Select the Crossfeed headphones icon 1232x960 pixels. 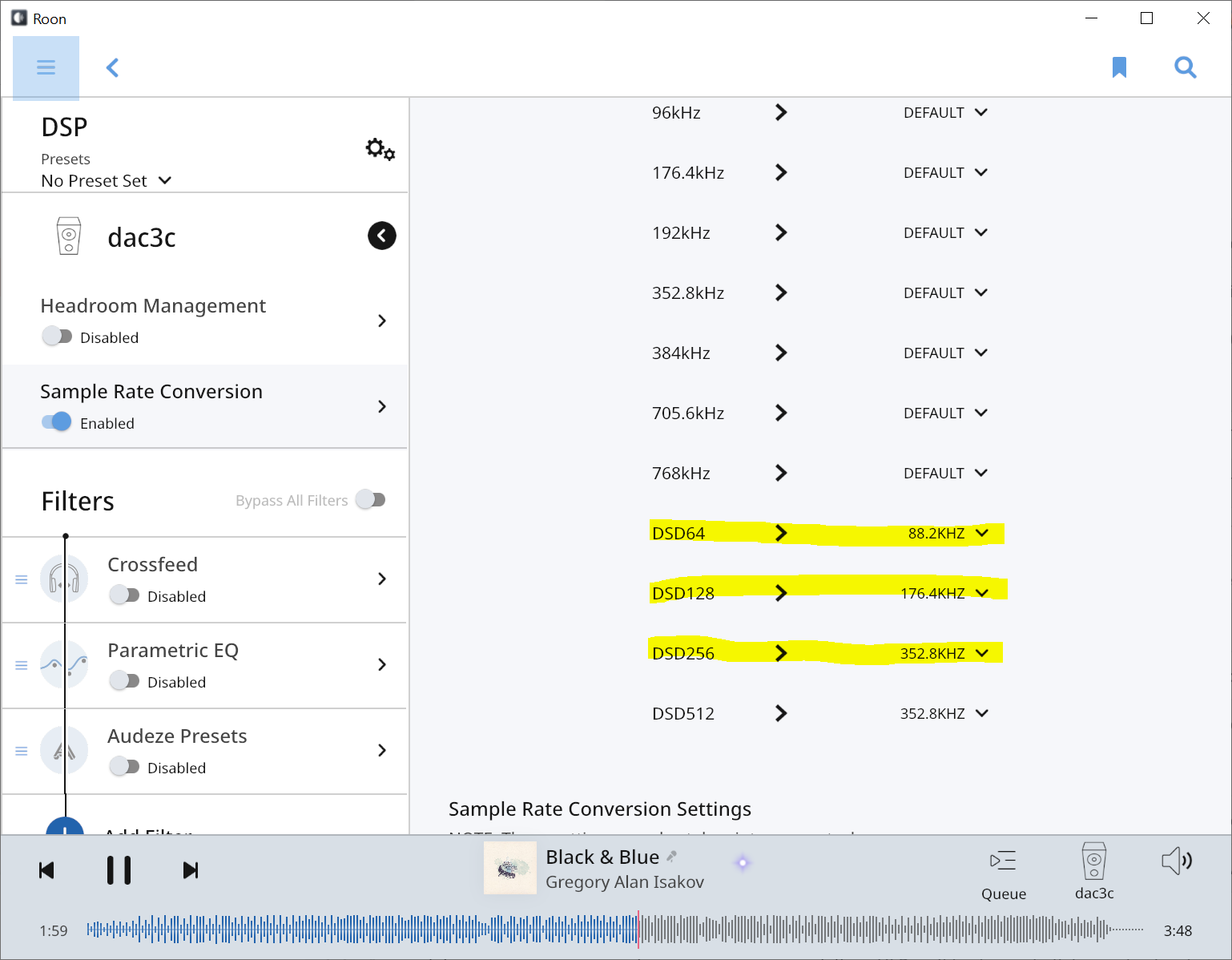point(64,579)
